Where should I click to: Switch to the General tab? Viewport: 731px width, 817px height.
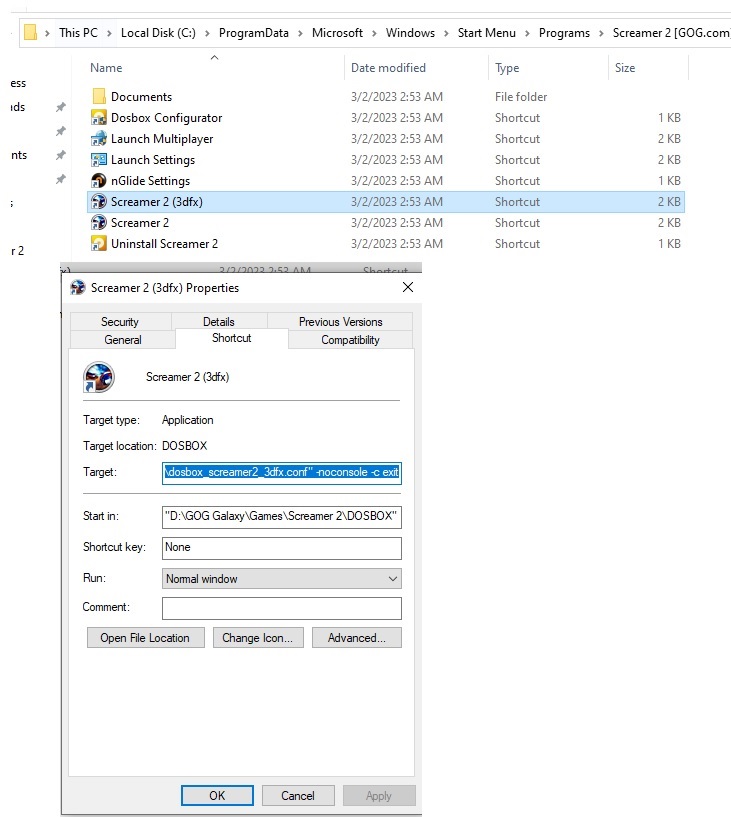coord(122,340)
